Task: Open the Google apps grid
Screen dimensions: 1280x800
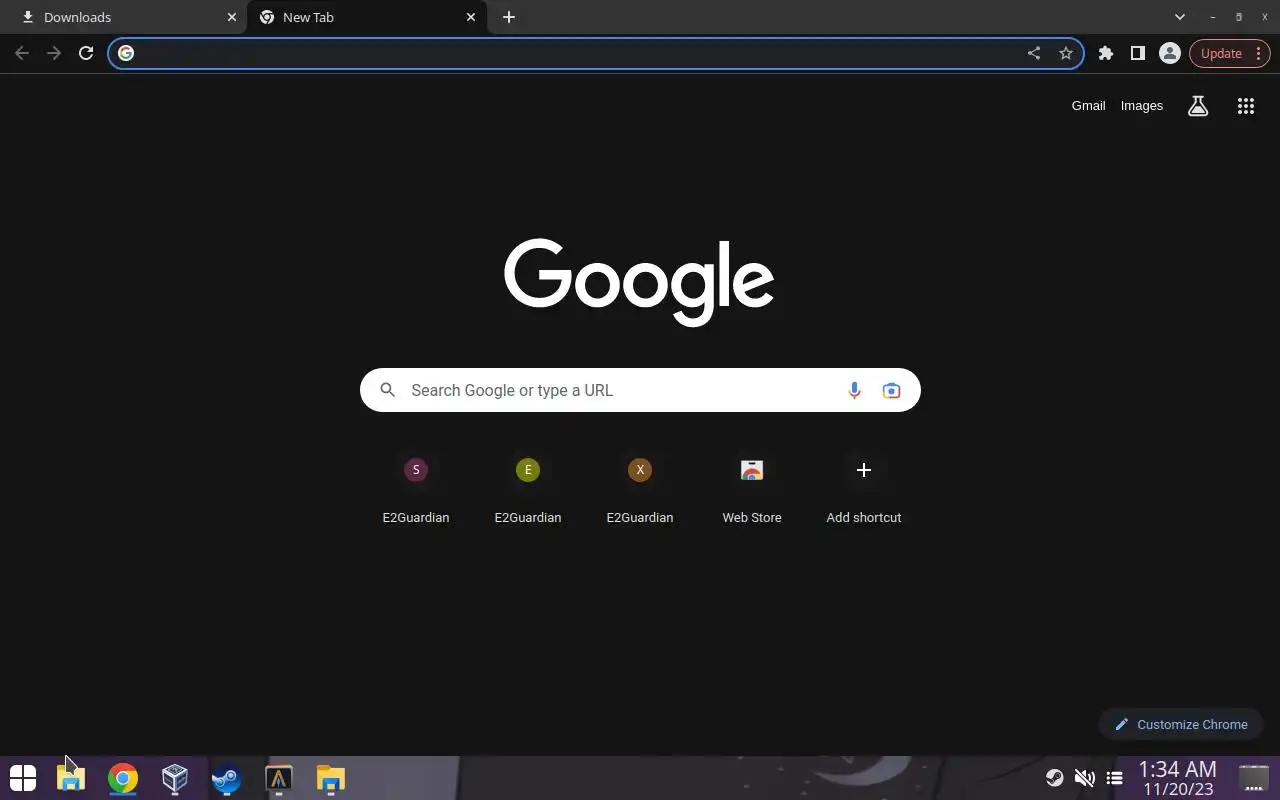Action: (x=1246, y=106)
